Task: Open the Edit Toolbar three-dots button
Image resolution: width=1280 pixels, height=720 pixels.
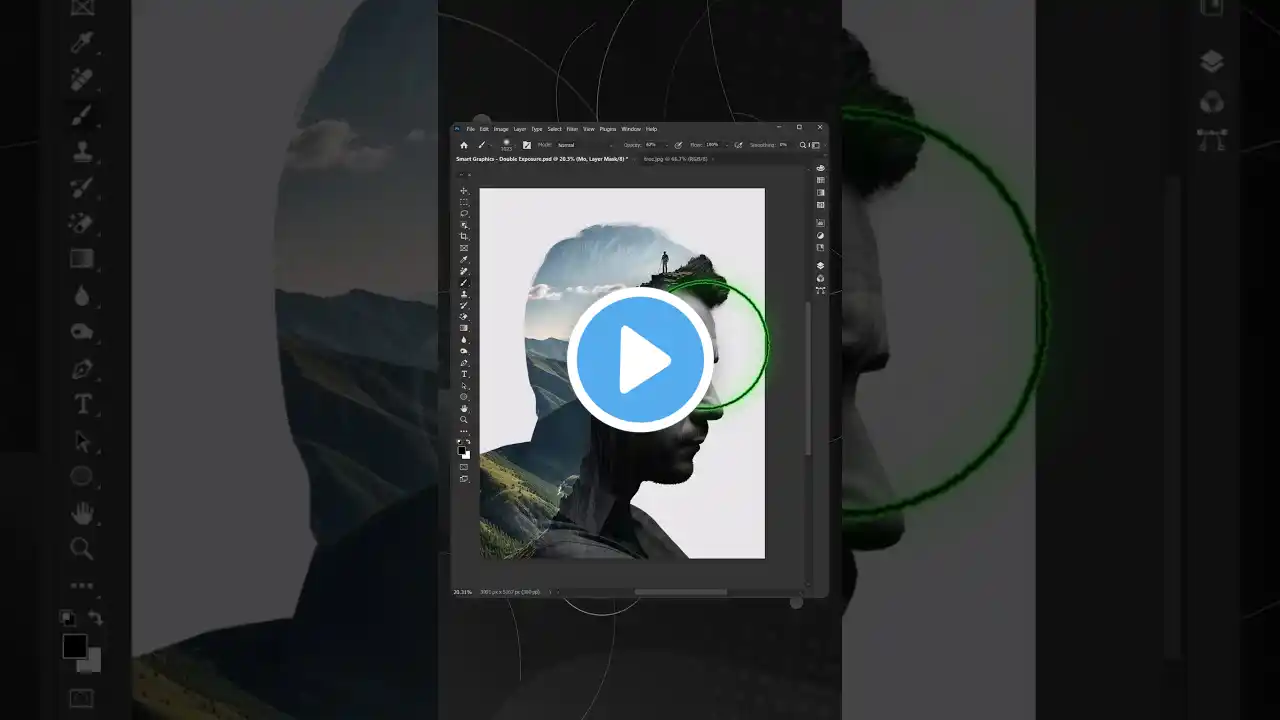Action: [x=464, y=431]
